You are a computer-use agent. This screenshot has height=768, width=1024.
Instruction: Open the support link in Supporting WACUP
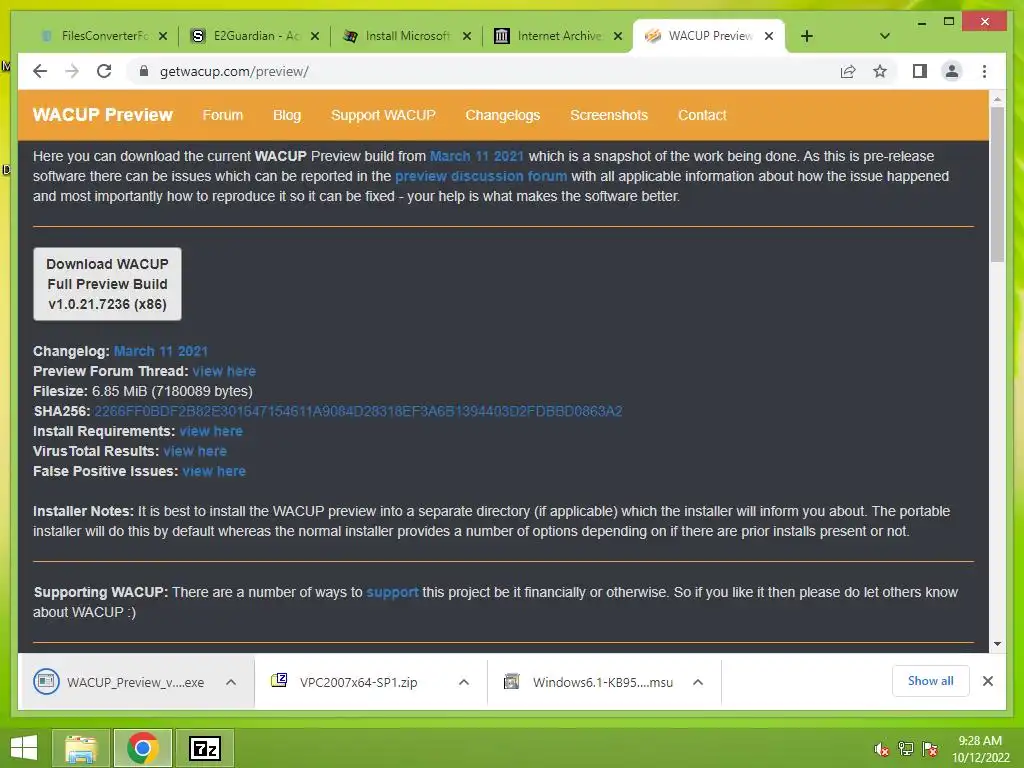392,592
